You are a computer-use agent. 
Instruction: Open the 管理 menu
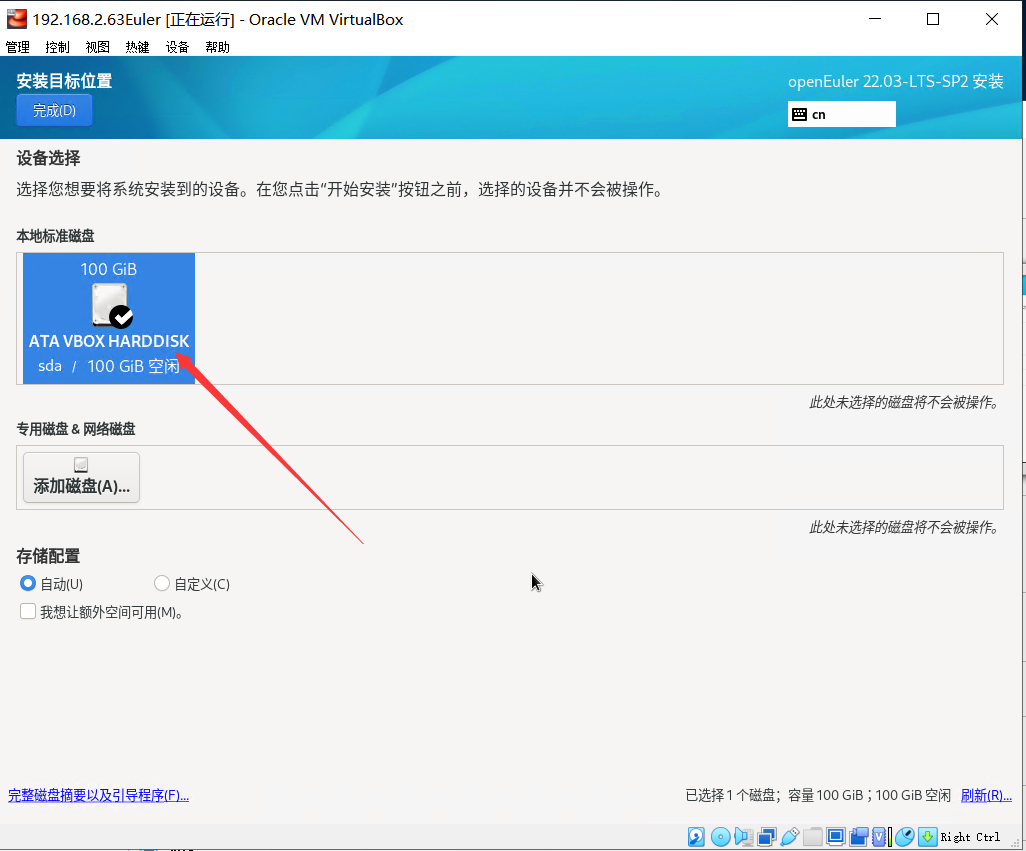coord(18,47)
